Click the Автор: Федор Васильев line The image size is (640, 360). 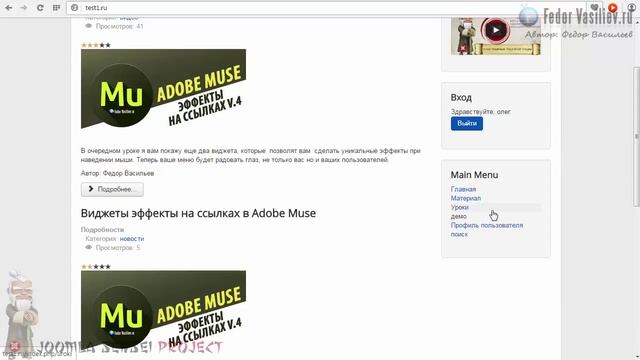coord(117,173)
